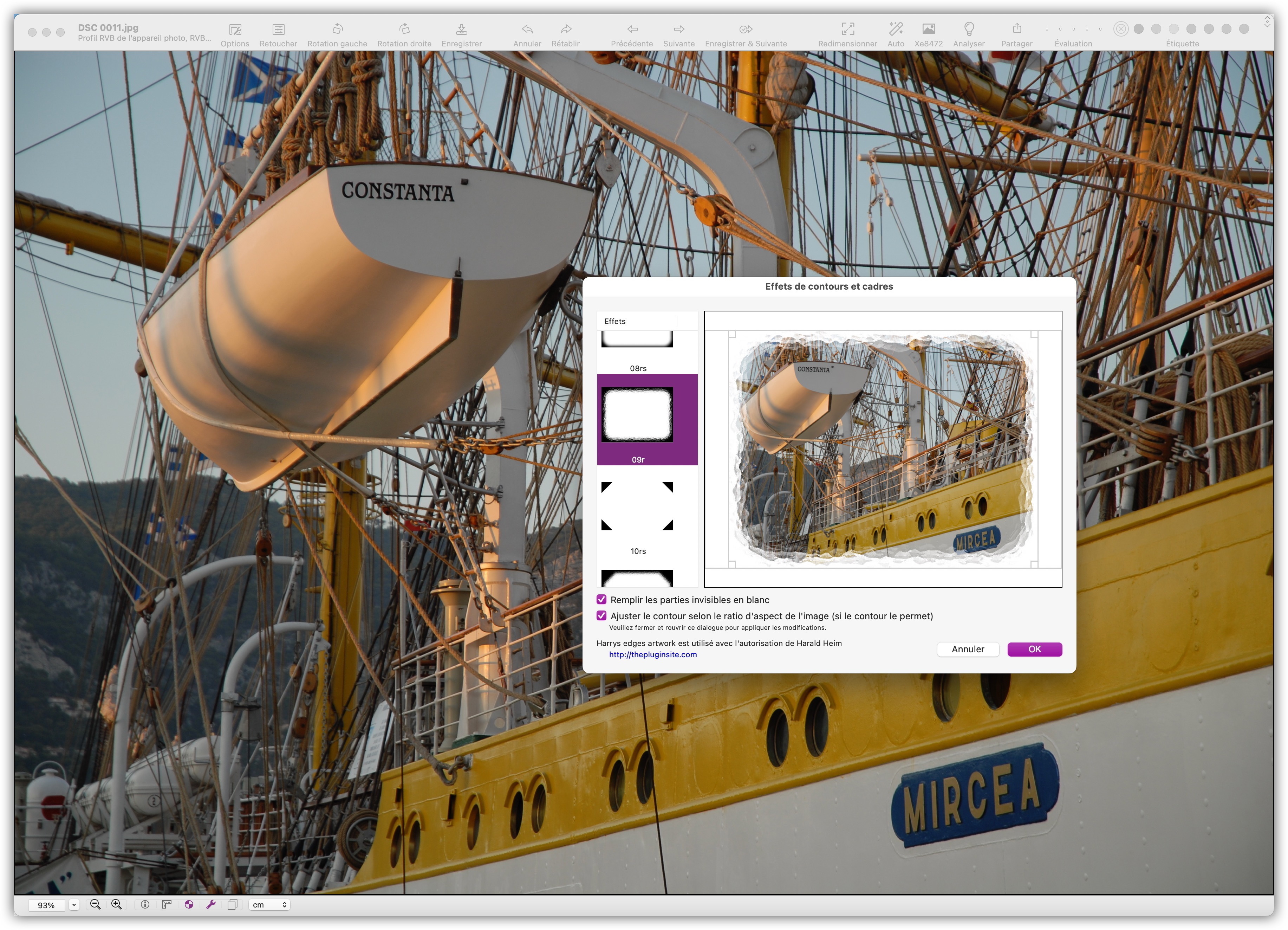The width and height of the screenshot is (1288, 930).
Task: Toggle the ruler icon in status bar
Action: [x=167, y=904]
